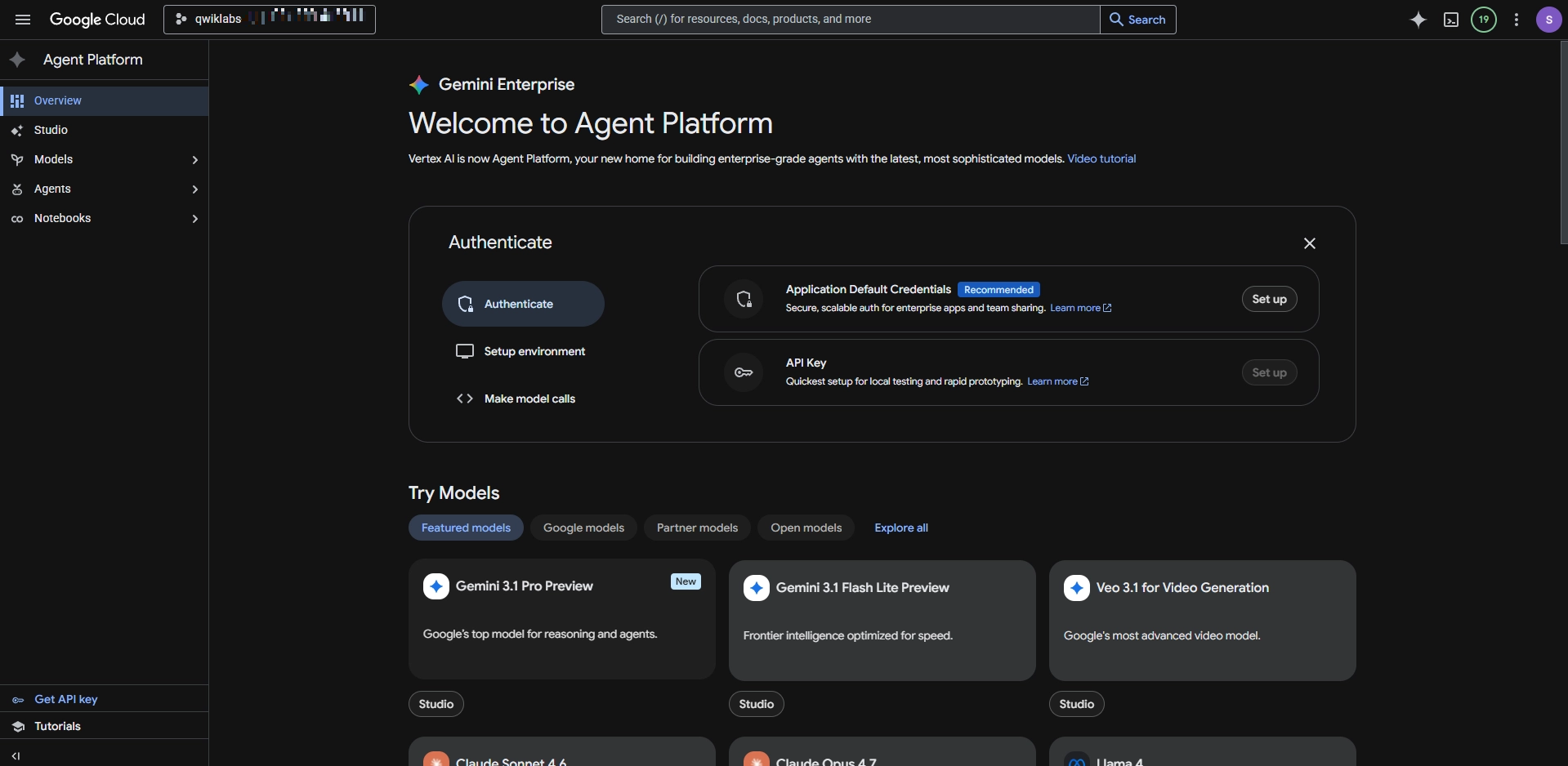Click the key icon beside Get API key
Image resolution: width=1568 pixels, height=766 pixels.
[18, 700]
